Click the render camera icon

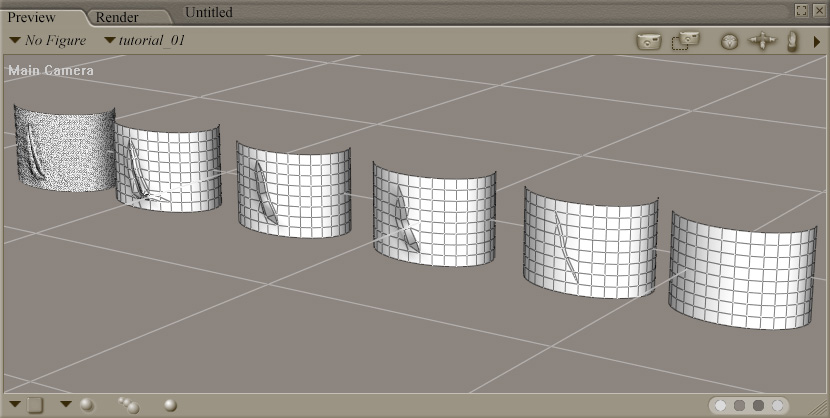(x=649, y=41)
